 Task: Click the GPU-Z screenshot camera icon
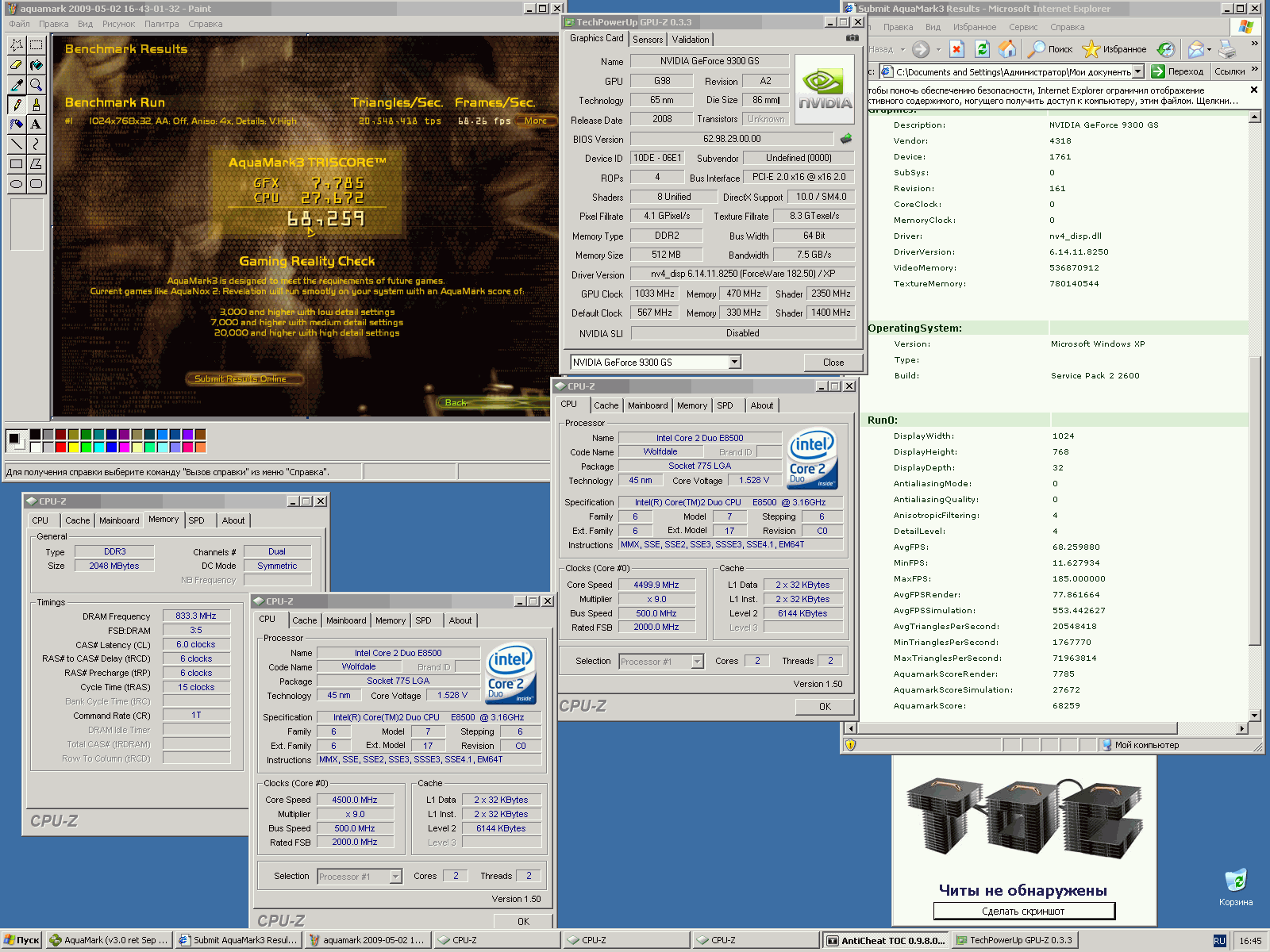click(852, 38)
